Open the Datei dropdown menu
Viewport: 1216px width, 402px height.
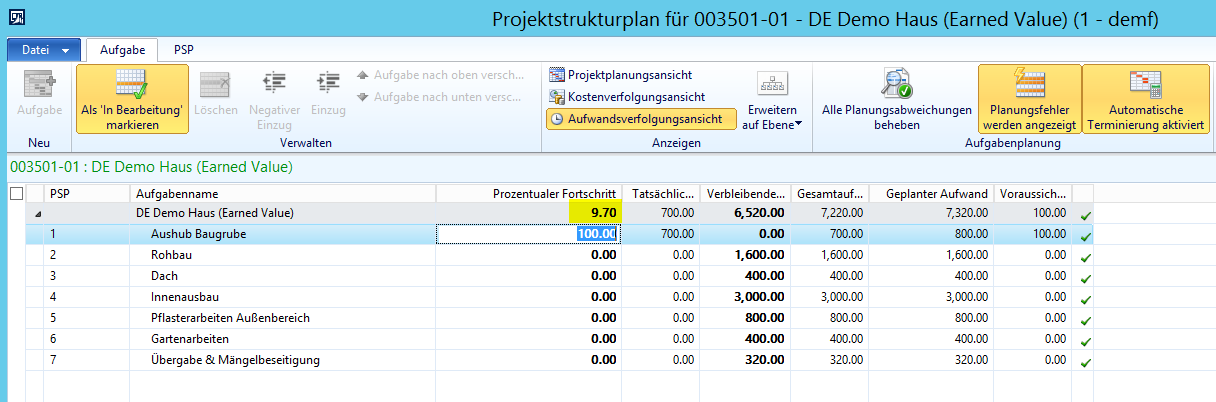click(x=45, y=49)
